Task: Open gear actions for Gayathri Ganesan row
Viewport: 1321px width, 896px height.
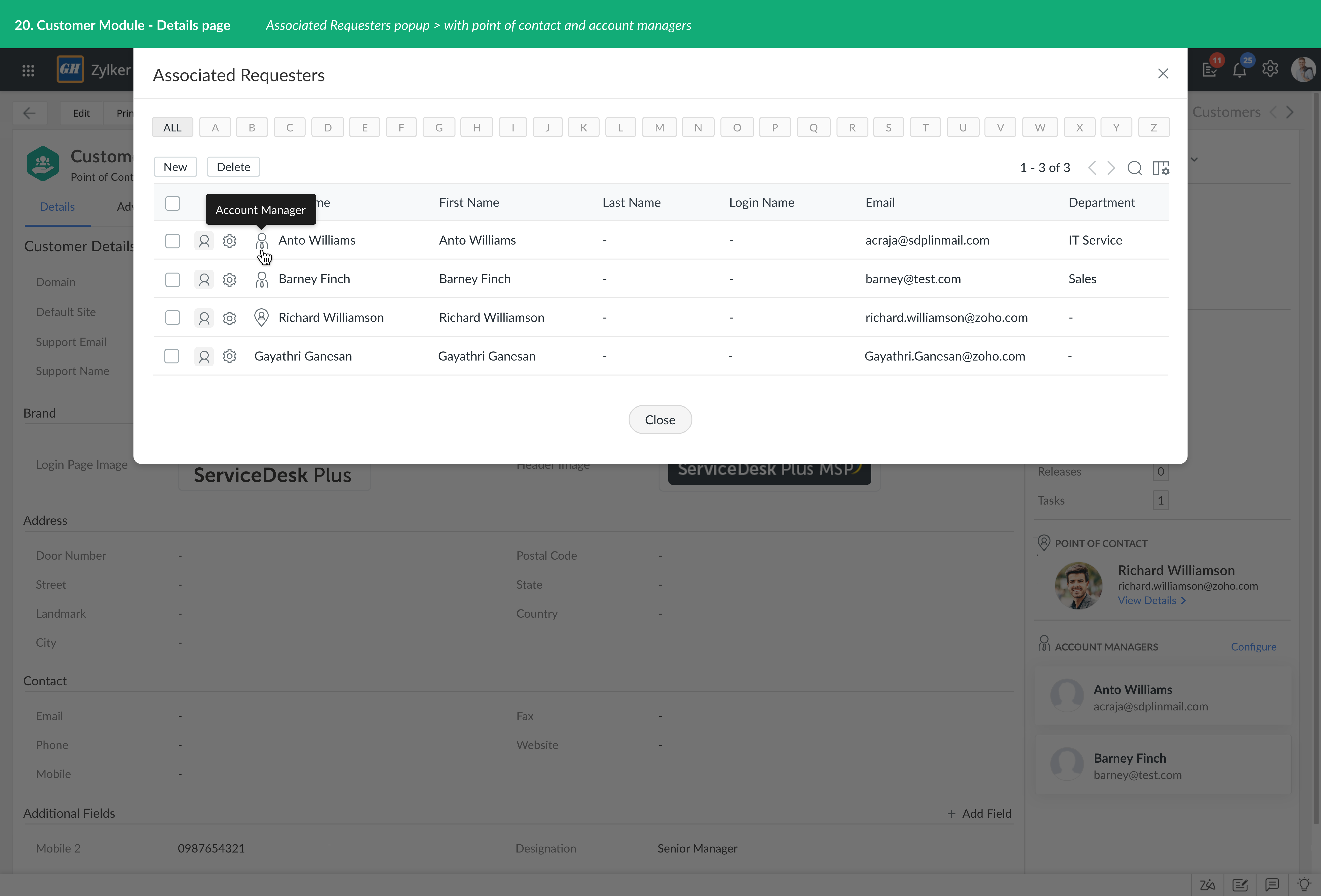Action: point(230,356)
